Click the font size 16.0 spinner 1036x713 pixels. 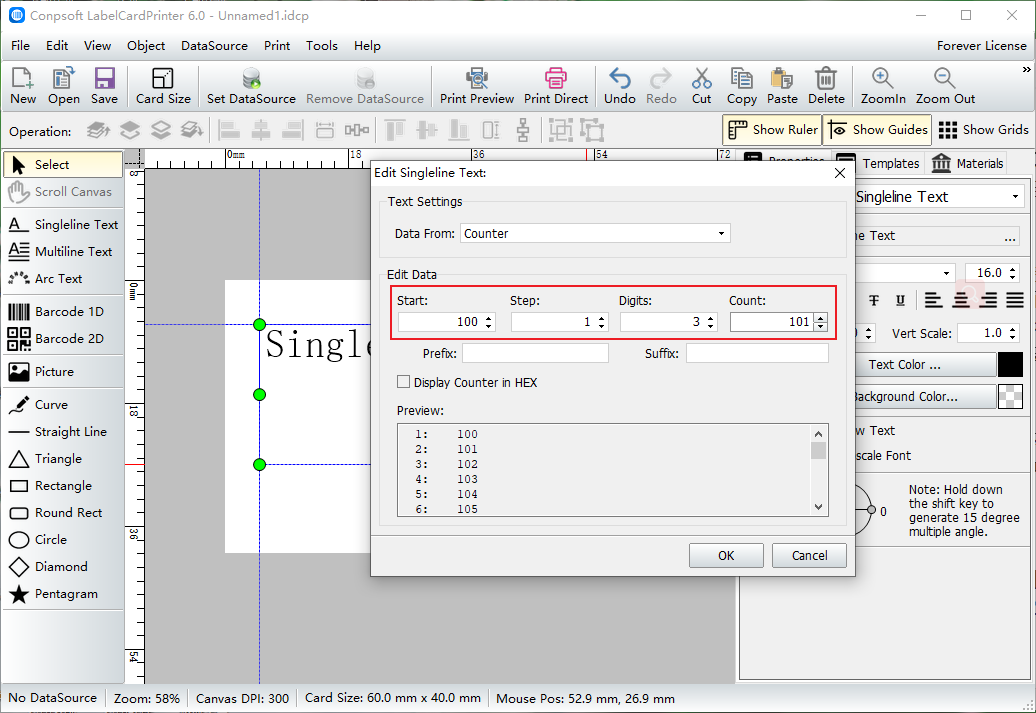pyautogui.click(x=1013, y=273)
